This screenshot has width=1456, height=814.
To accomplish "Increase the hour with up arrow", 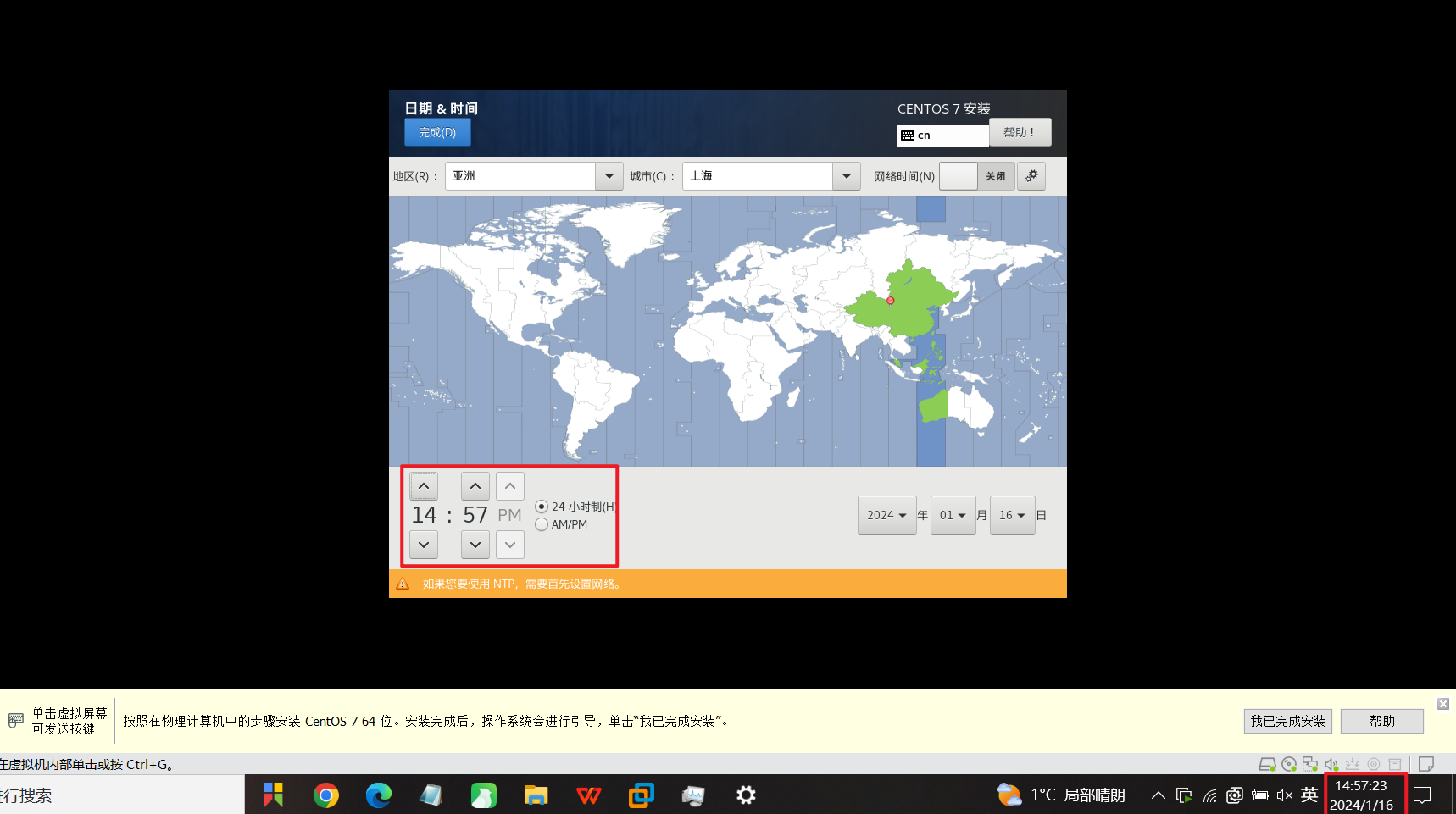I will click(x=424, y=486).
